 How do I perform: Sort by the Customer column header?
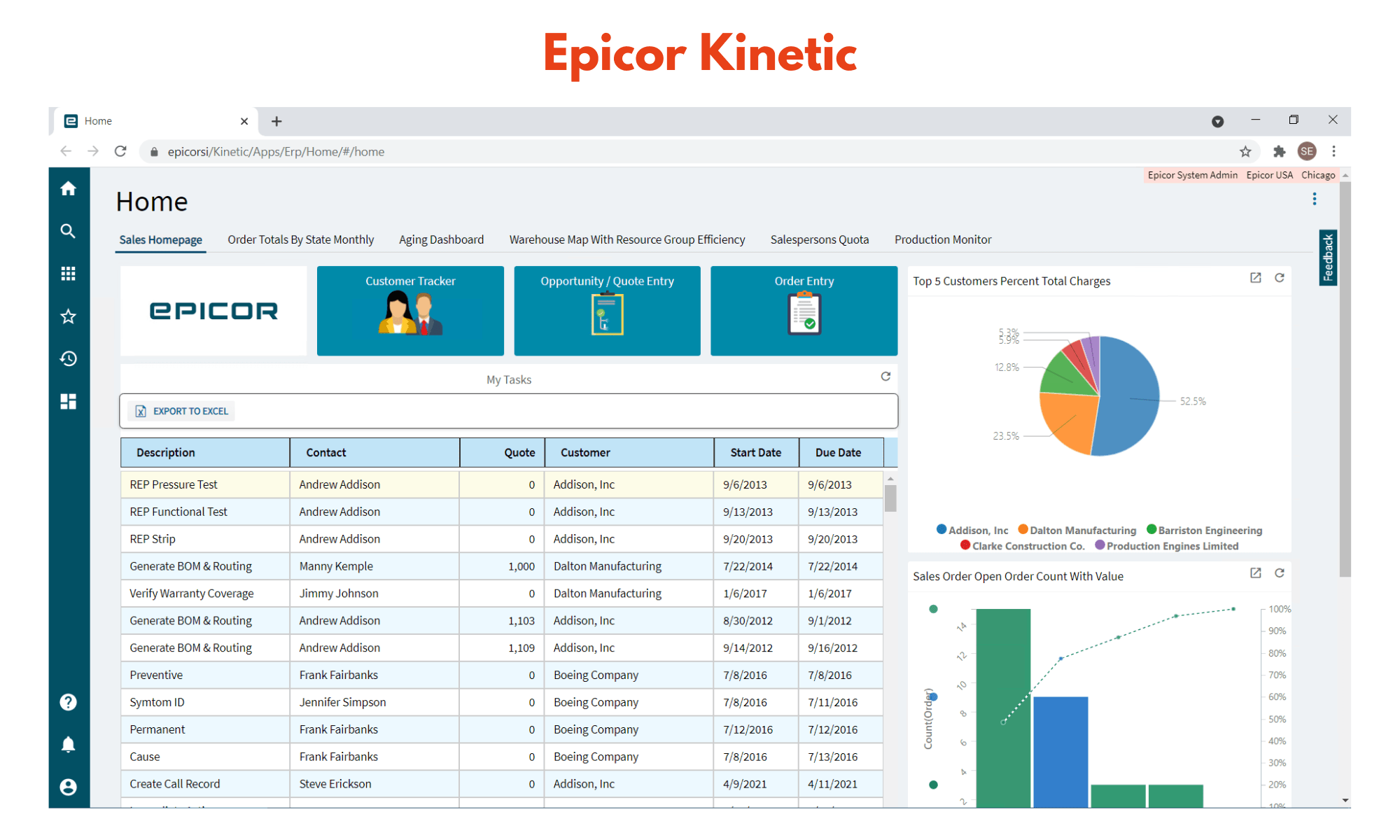click(629, 452)
